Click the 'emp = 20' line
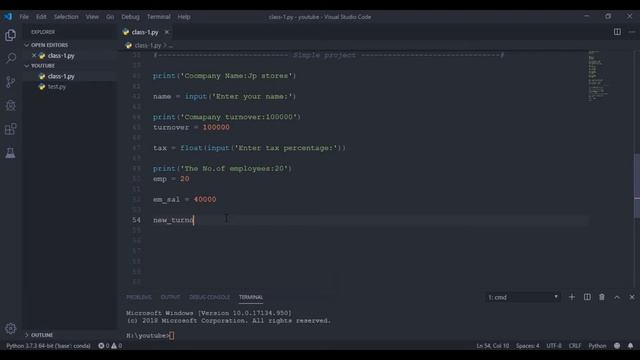 (x=171, y=179)
